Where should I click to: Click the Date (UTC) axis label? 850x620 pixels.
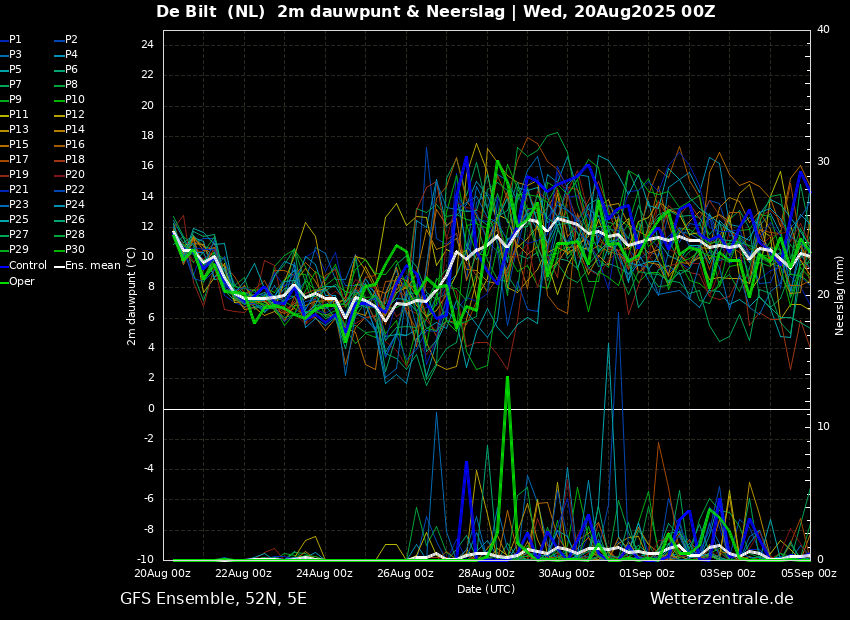coord(486,589)
